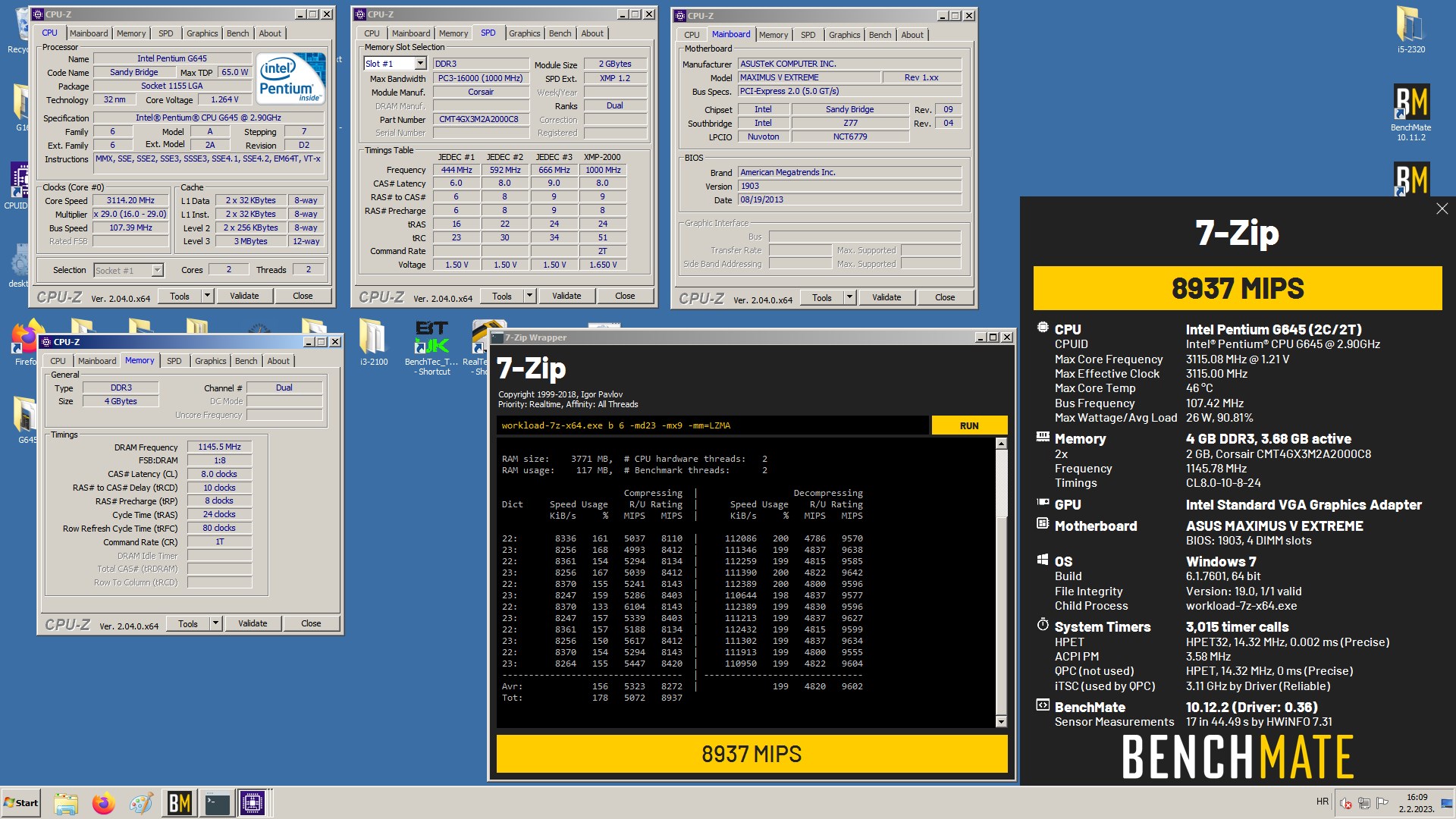Screen dimensions: 1456x819
Task: Click the Memory icon in BenchMate results
Action: [1043, 437]
